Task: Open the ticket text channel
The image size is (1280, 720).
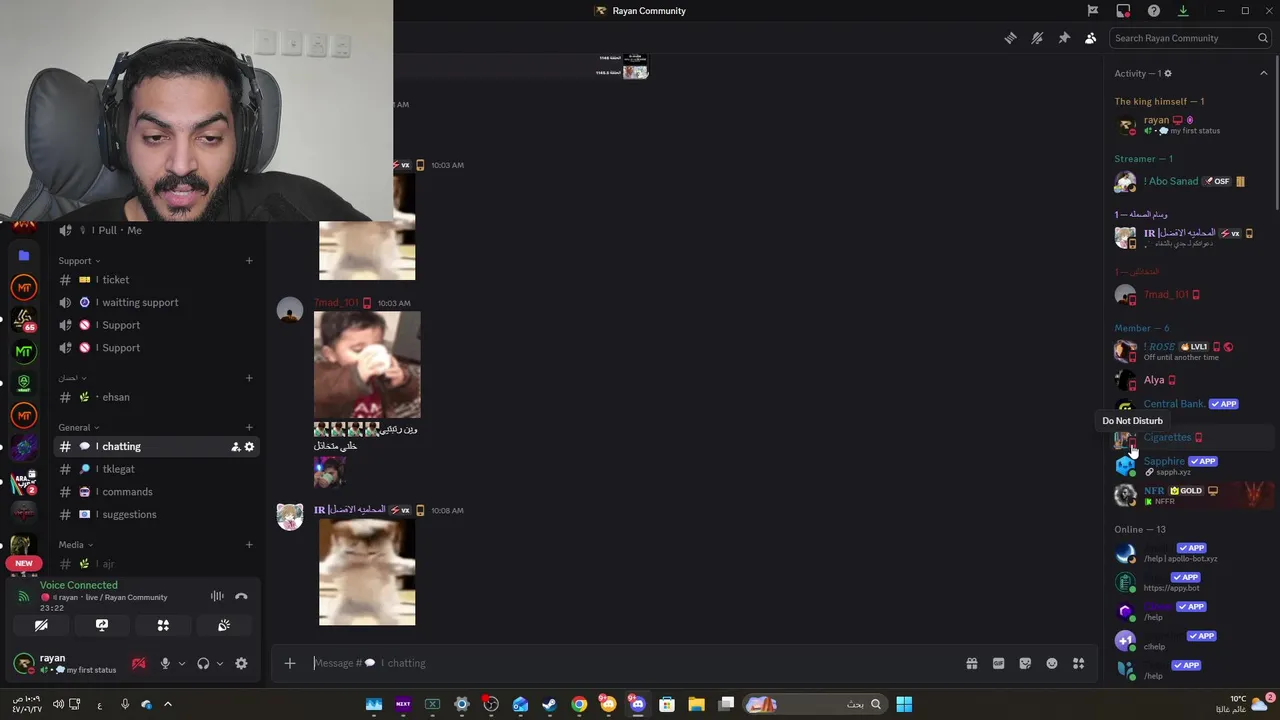Action: [157, 280]
